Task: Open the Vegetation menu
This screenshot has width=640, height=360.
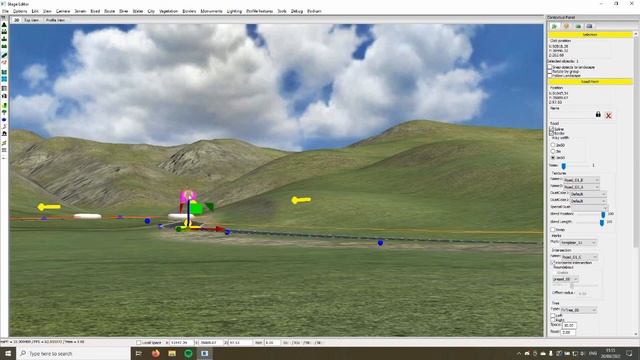Action: click(x=168, y=11)
